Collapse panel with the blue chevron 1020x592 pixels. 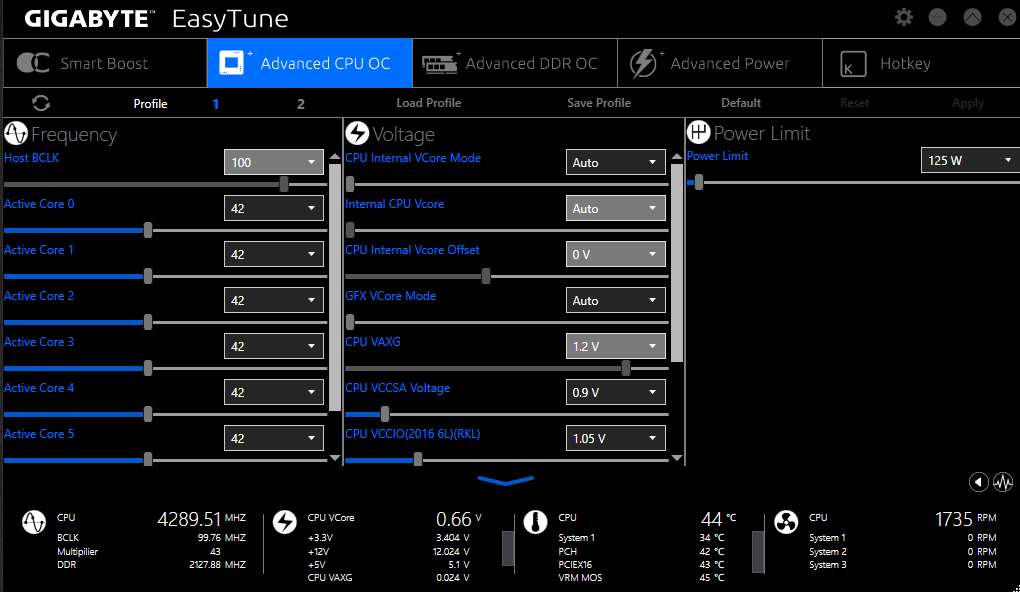click(x=505, y=481)
